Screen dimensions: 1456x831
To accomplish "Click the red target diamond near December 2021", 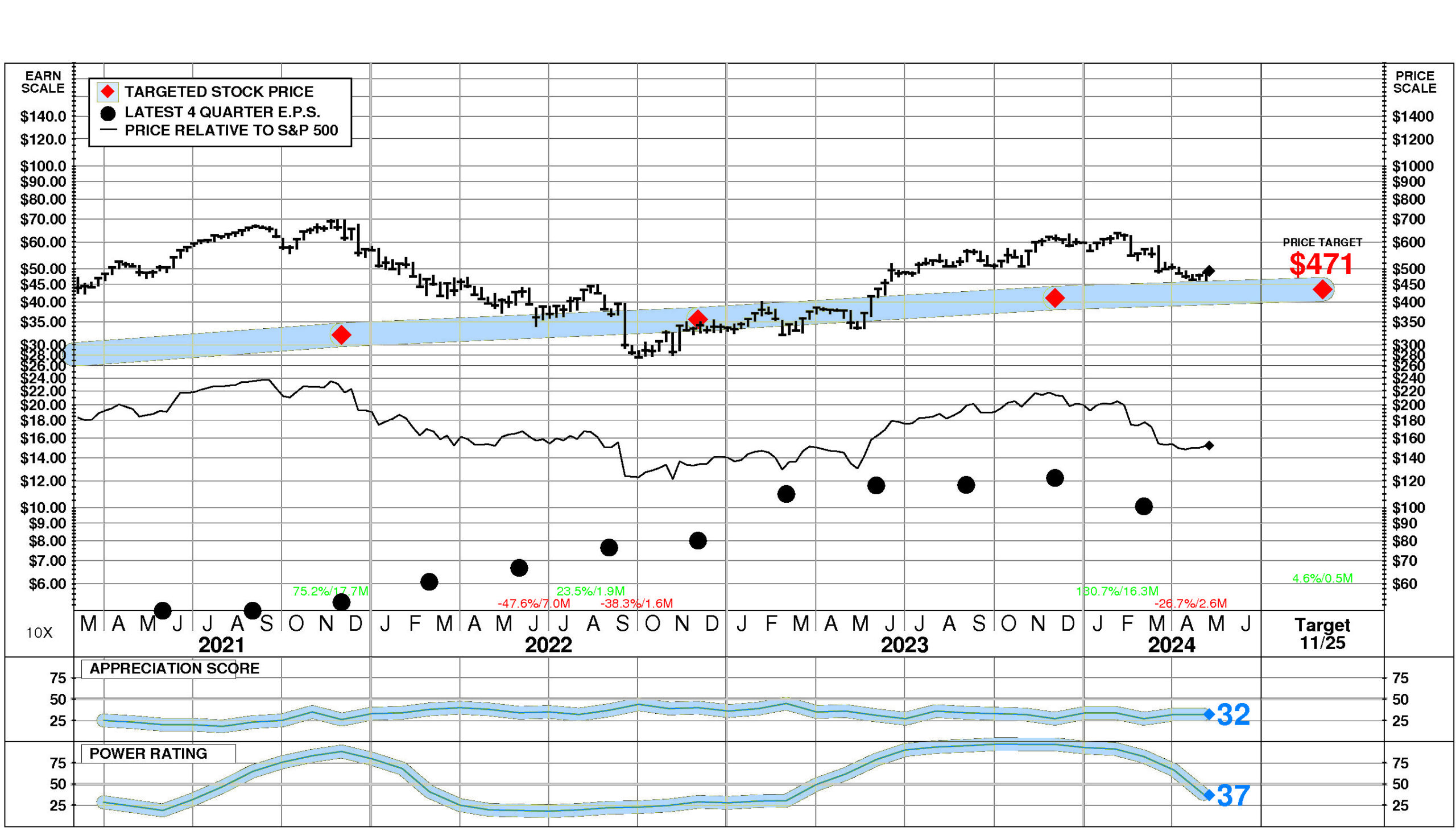I will tap(341, 335).
